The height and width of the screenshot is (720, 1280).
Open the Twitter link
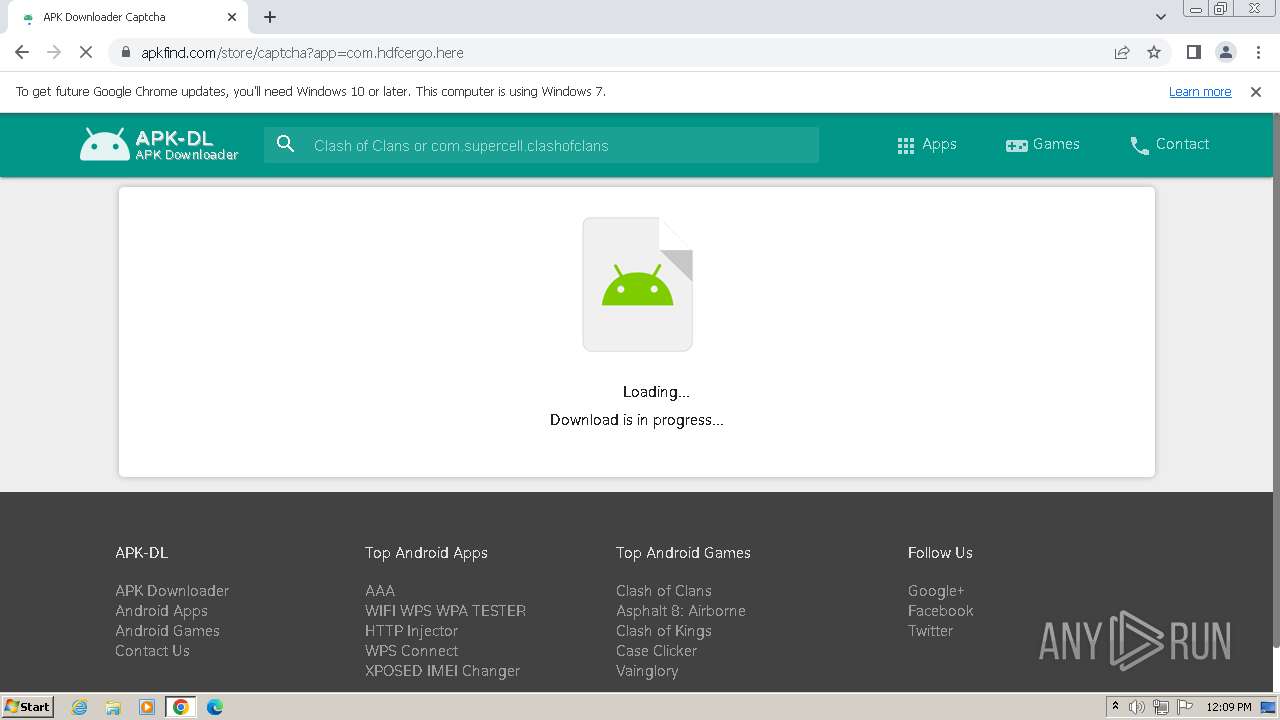[930, 631]
